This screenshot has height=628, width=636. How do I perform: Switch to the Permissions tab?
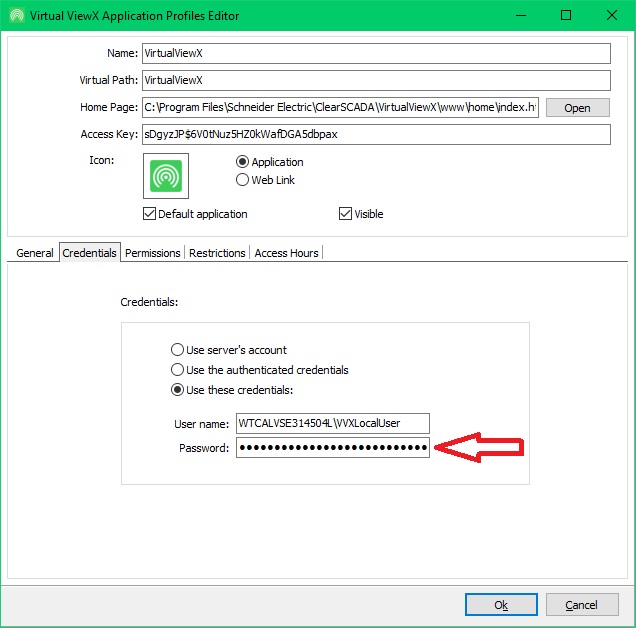point(153,253)
